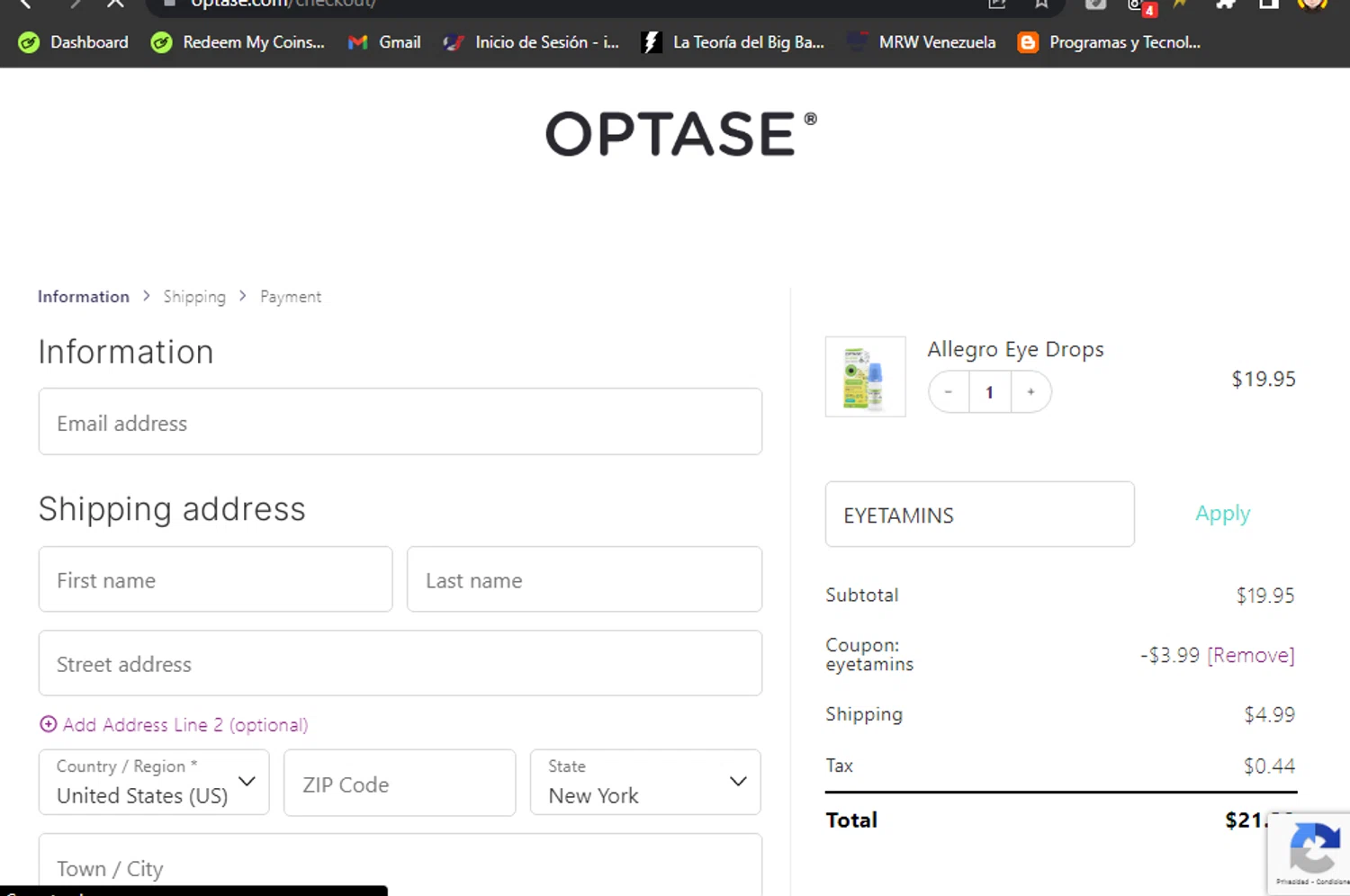Open the Programas y Tecnol... bookmark
The width and height of the screenshot is (1350, 896).
pos(1109,42)
